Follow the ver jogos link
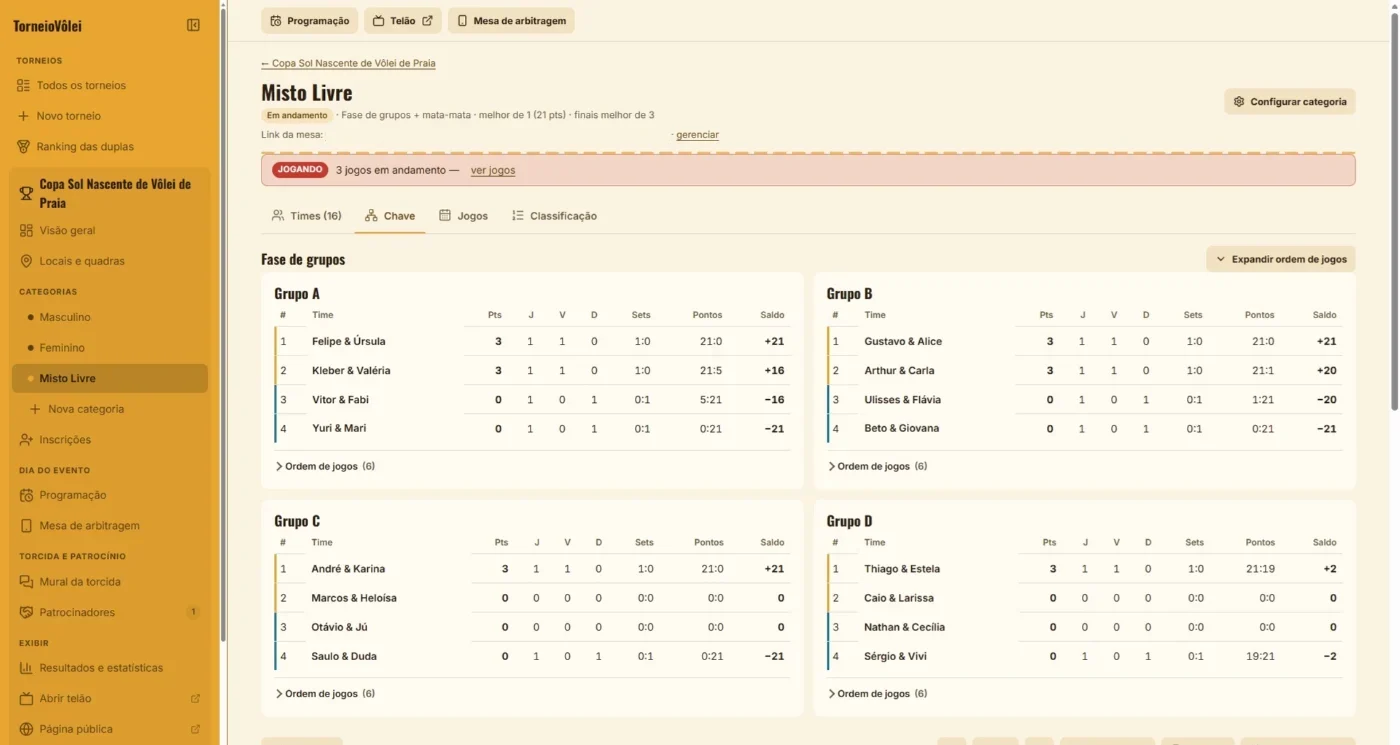 [493, 170]
